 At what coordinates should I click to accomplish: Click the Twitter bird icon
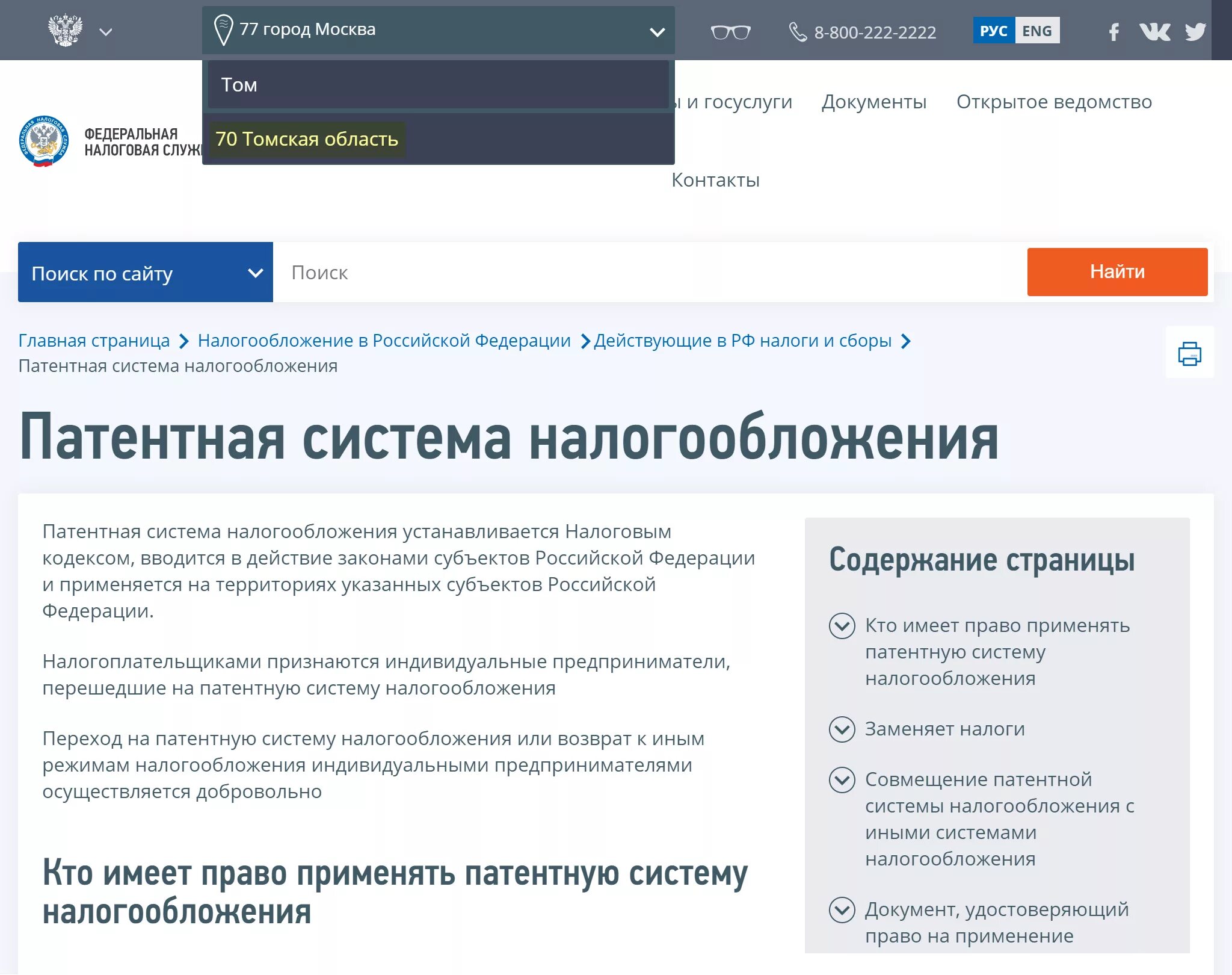click(1195, 32)
